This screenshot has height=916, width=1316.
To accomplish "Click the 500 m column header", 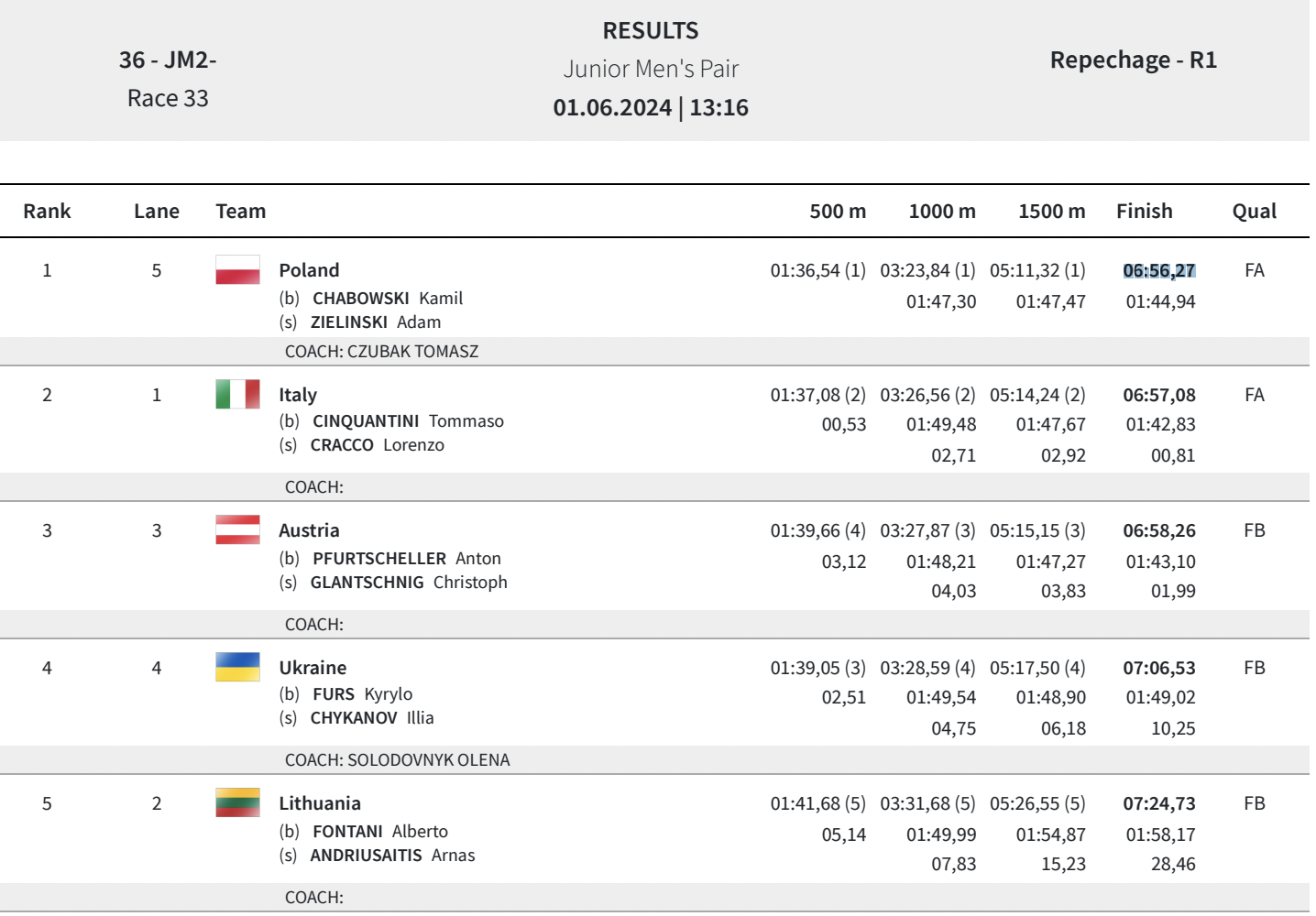I will [837, 211].
